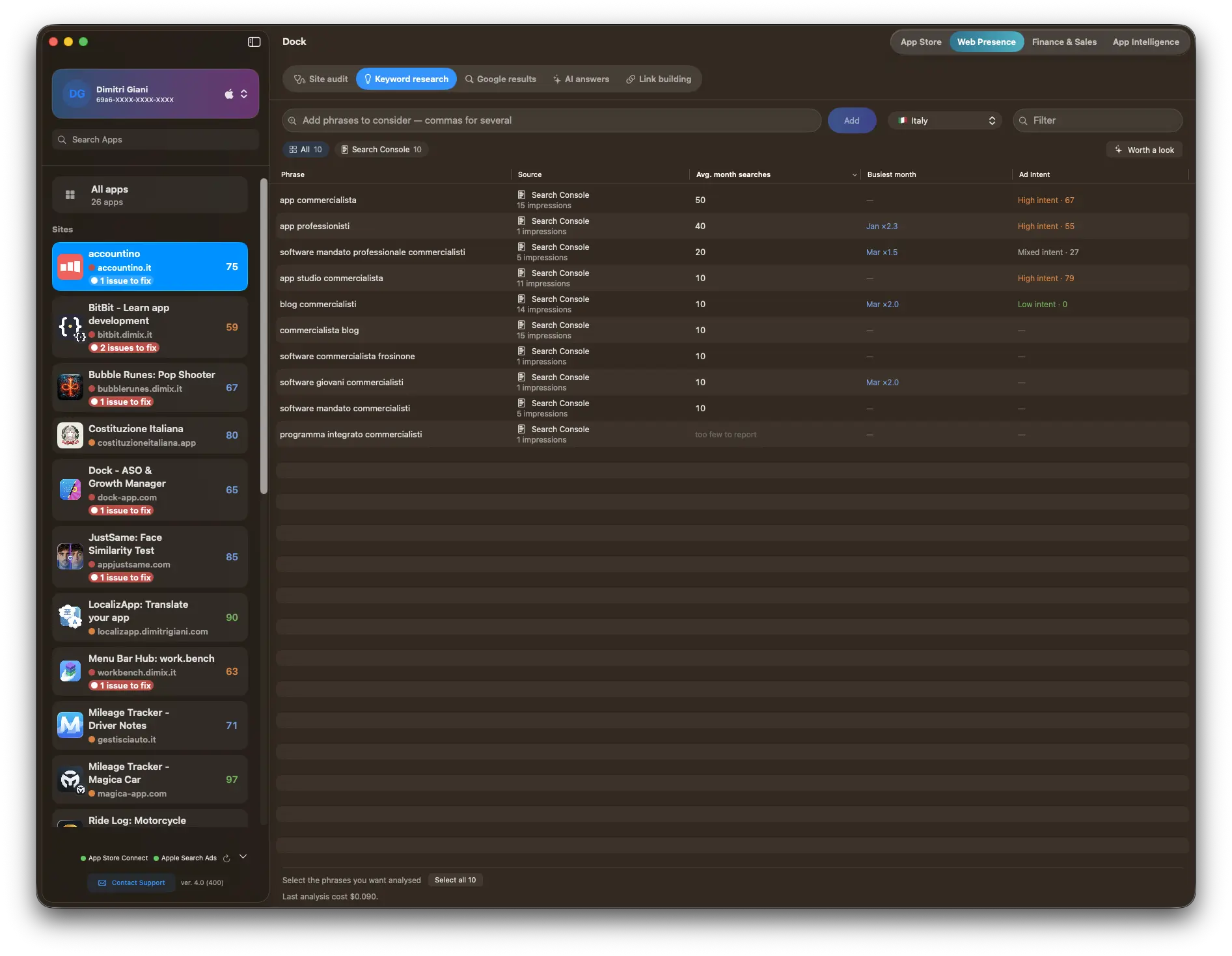Click the LocalizApp app icon
1232x956 pixels.
pyautogui.click(x=70, y=618)
